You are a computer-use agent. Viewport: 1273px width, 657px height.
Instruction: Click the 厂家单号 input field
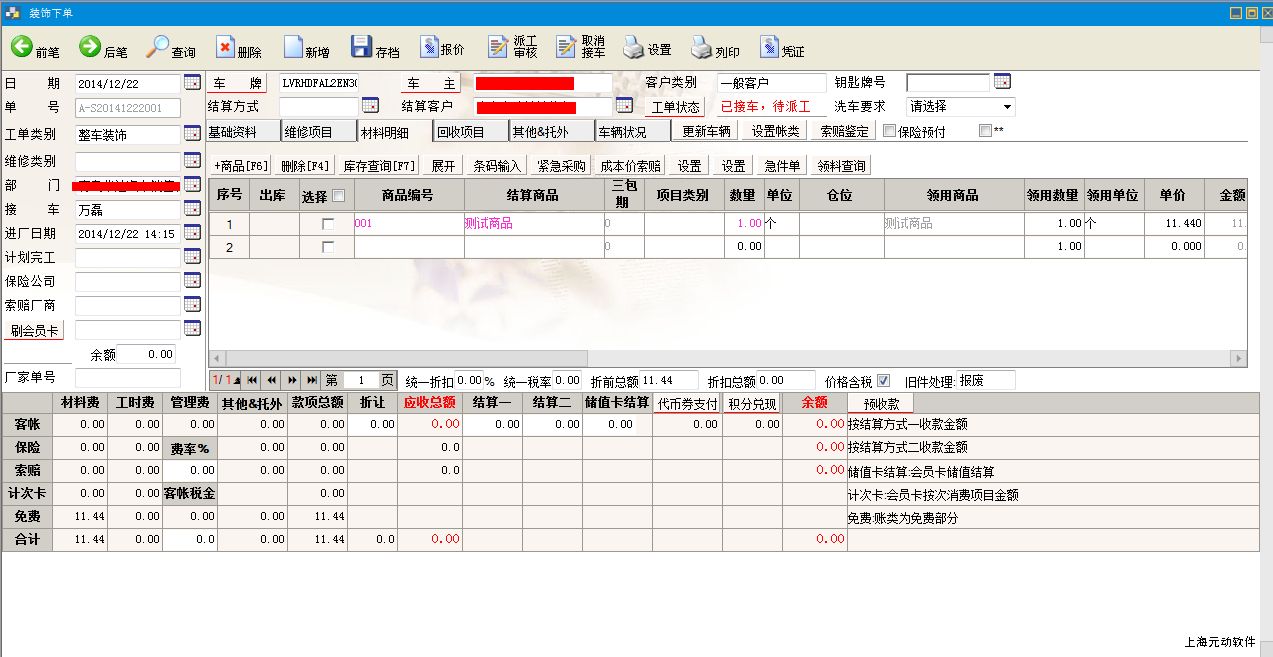click(127, 378)
